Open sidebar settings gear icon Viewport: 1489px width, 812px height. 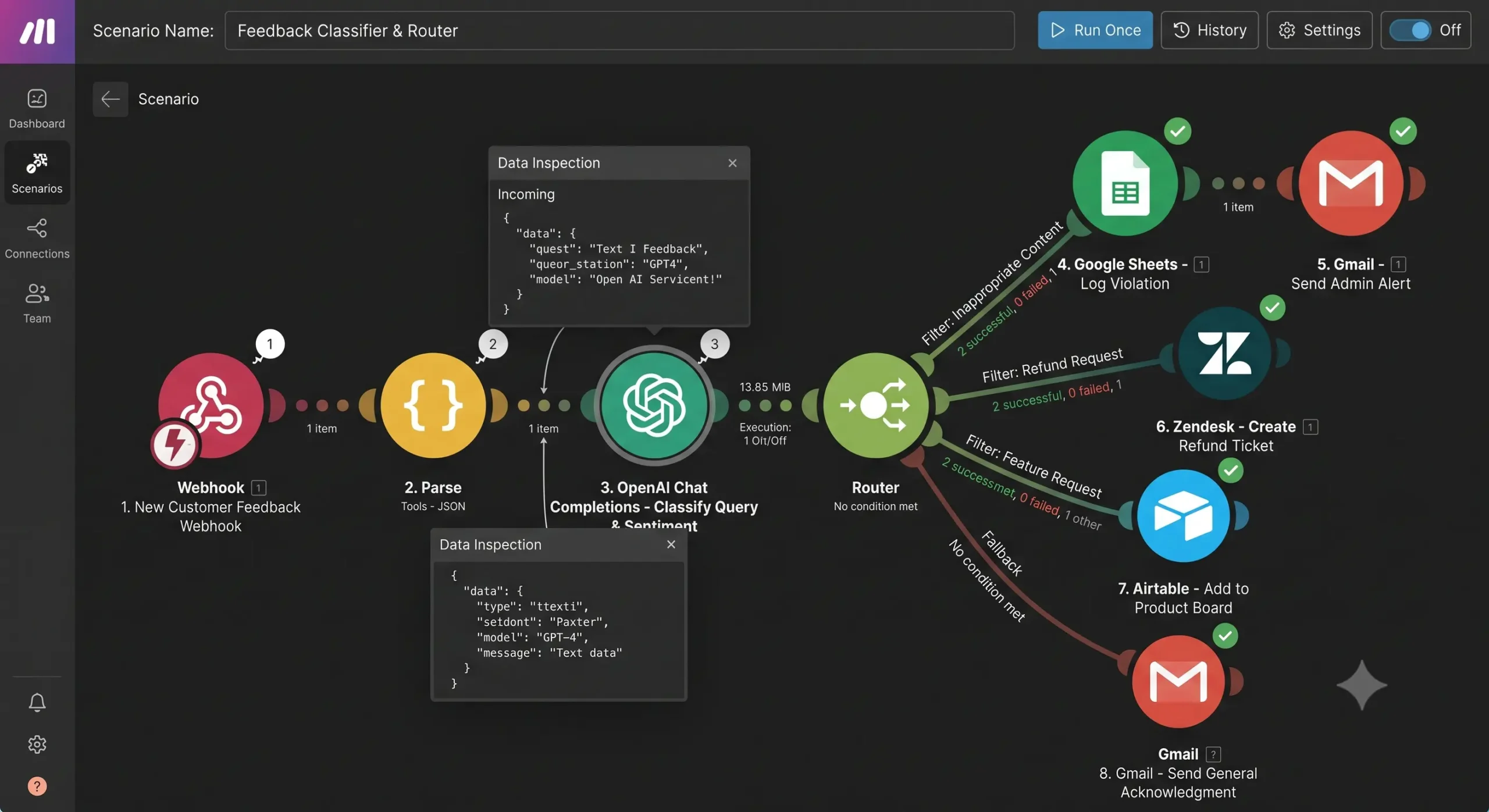(x=37, y=744)
